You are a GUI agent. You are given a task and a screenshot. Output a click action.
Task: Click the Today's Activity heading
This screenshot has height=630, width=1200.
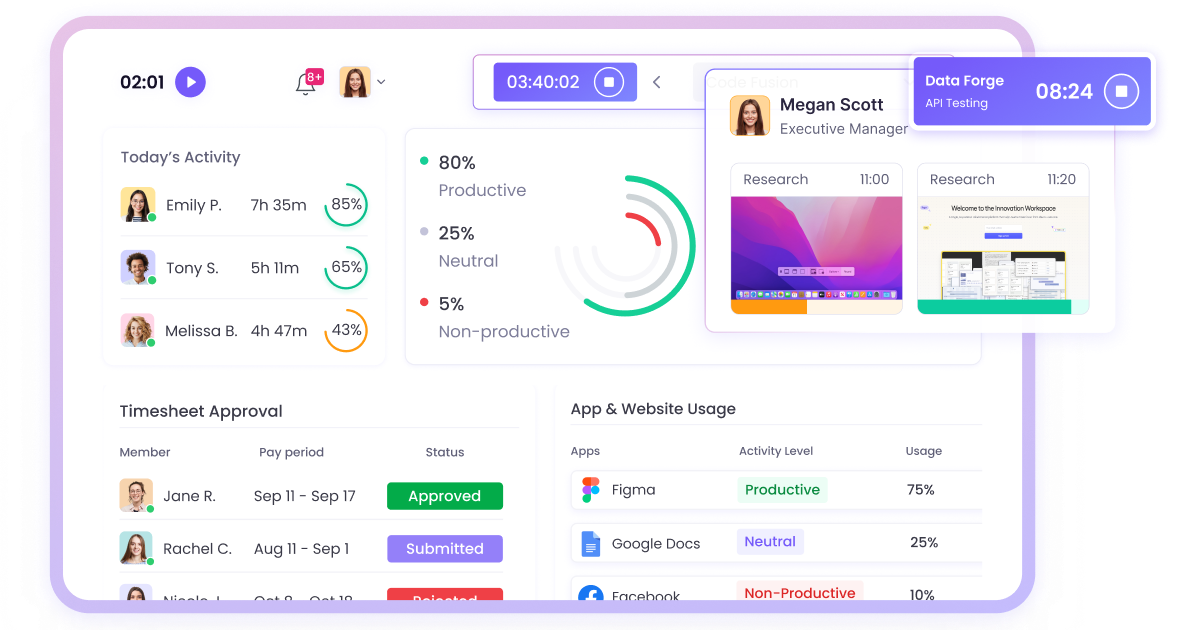point(180,157)
